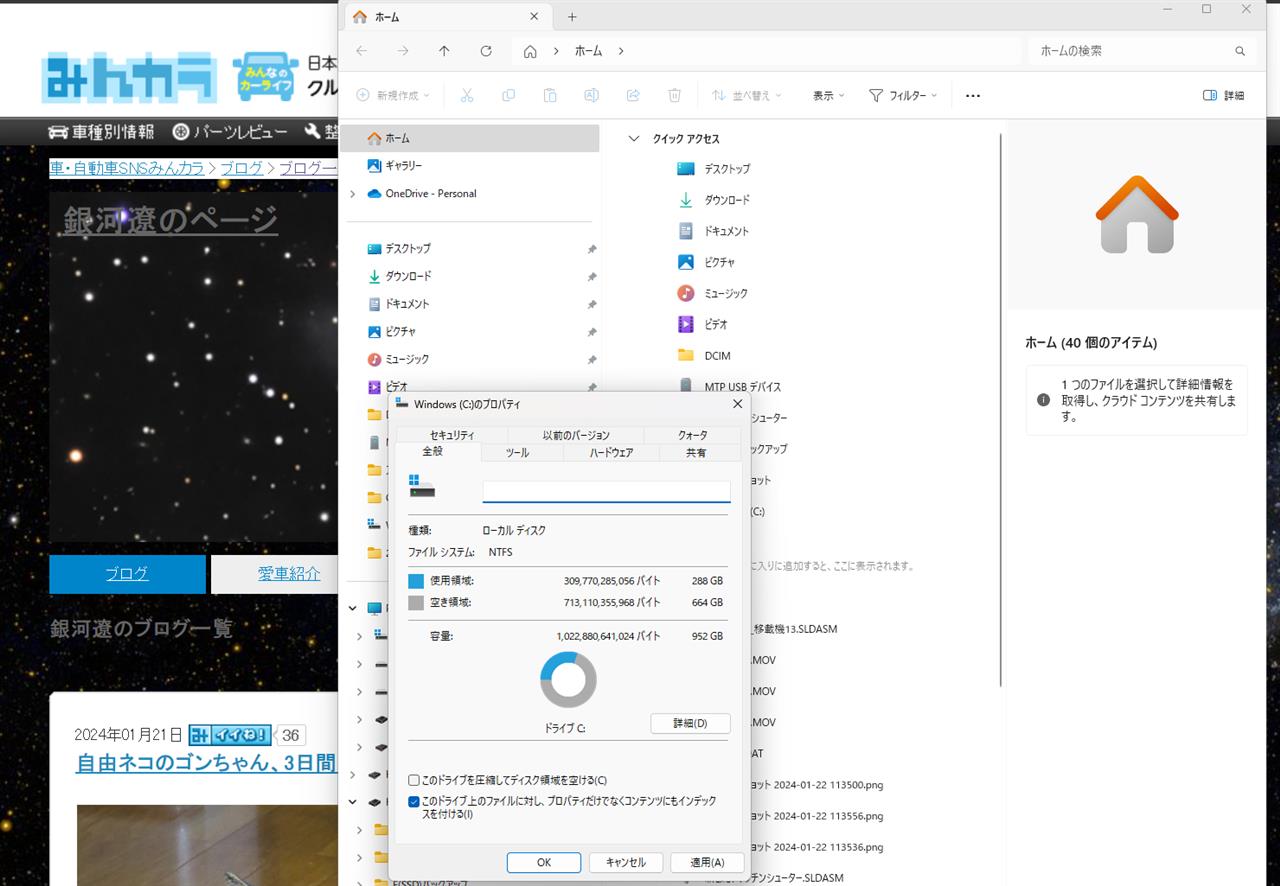Switch to クォータ tab
The image size is (1280, 886).
(x=692, y=435)
